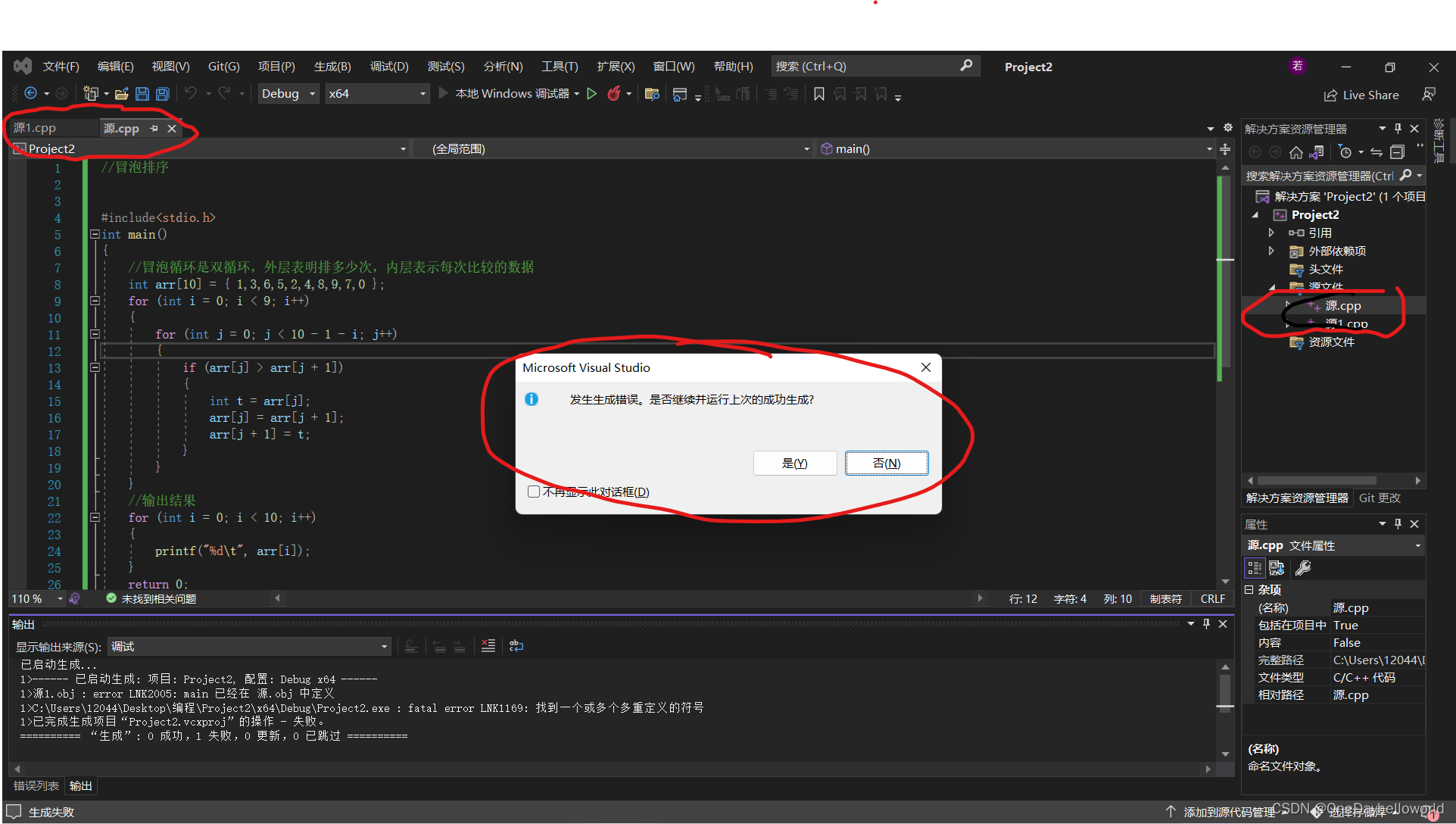The image size is (1456, 824).
Task: Open the x64 platform dropdown
Action: coord(377,94)
